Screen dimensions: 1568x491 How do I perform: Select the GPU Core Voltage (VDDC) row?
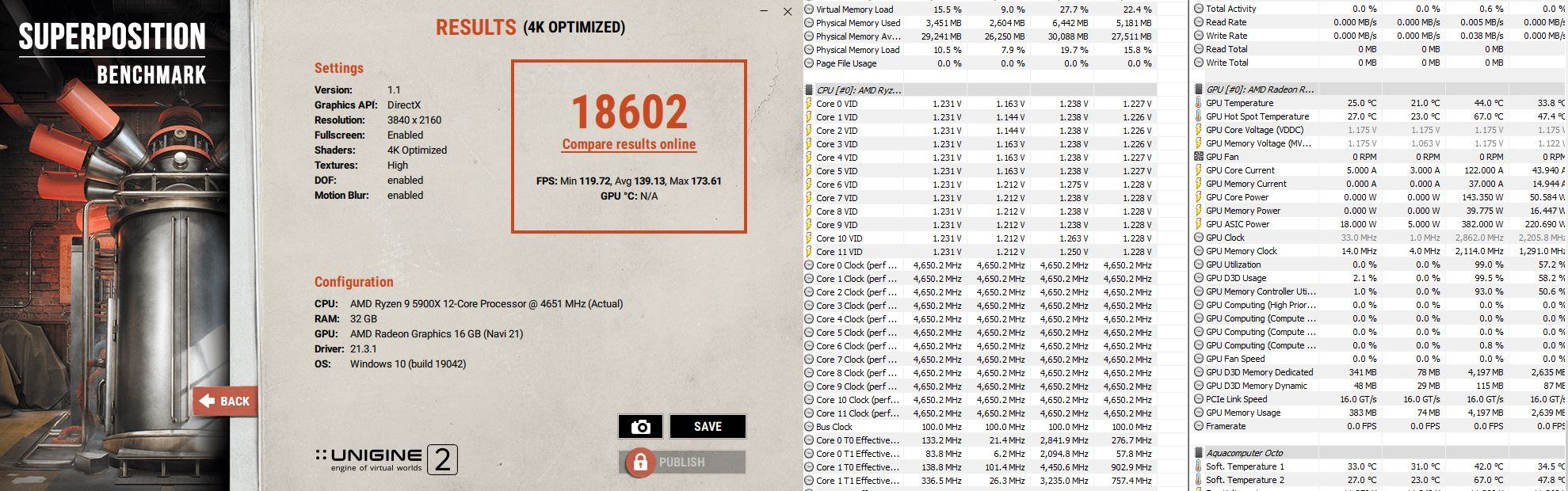click(x=1379, y=130)
